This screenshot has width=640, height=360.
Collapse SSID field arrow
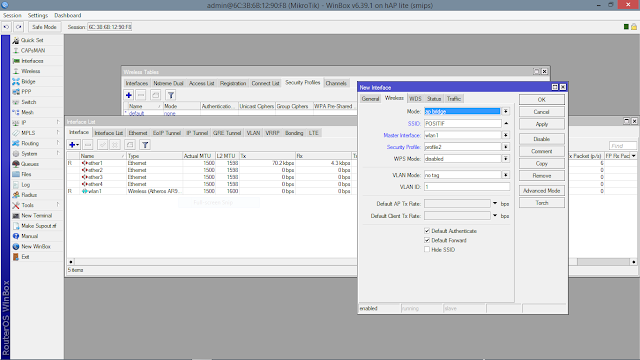(x=506, y=123)
